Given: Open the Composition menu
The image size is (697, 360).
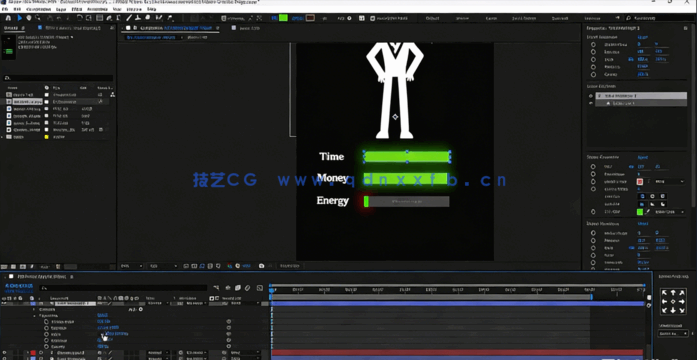Looking at the screenshot, I should (39, 9).
